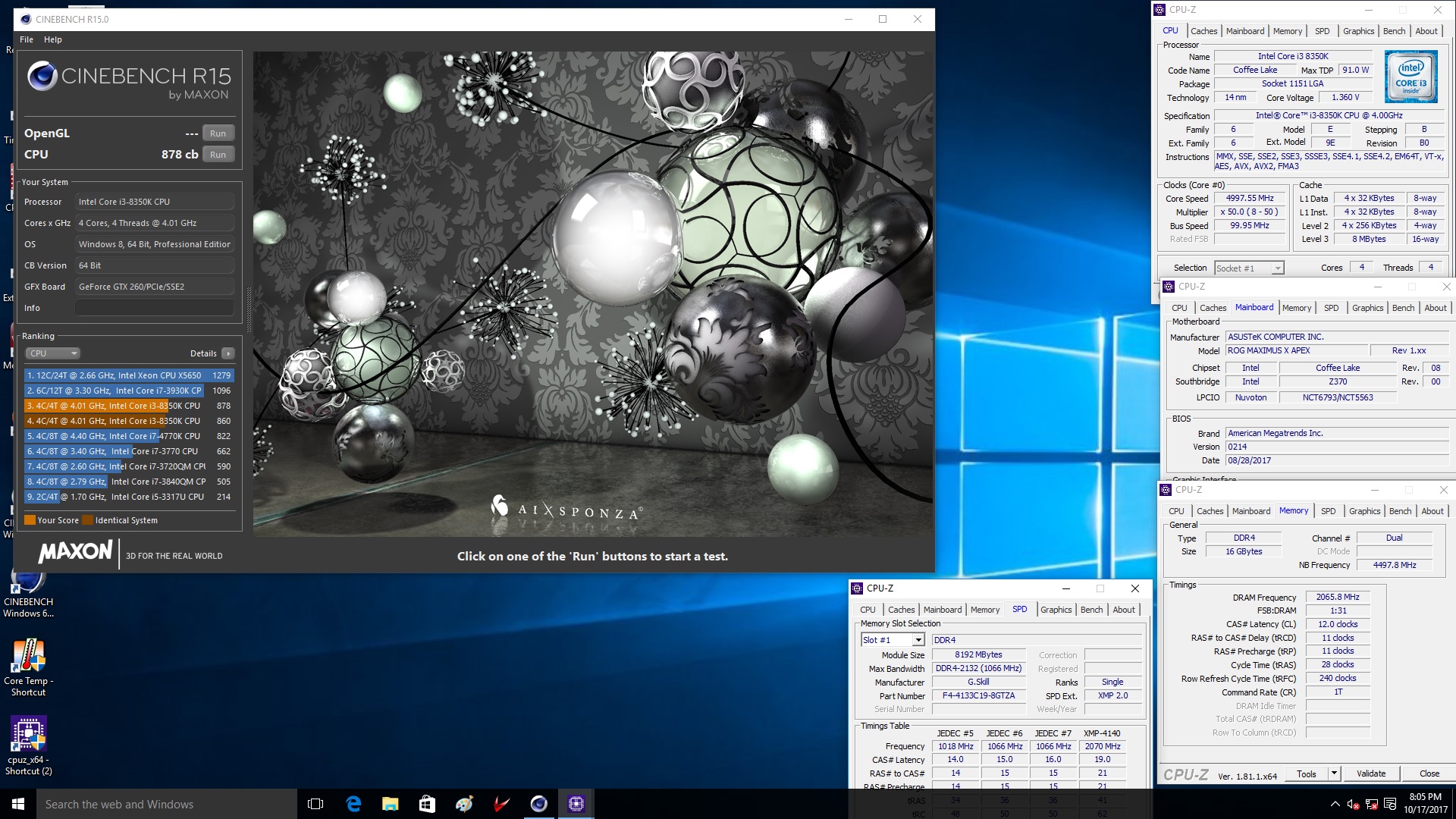Click Close in the CPU-Z Memory window

1429,773
